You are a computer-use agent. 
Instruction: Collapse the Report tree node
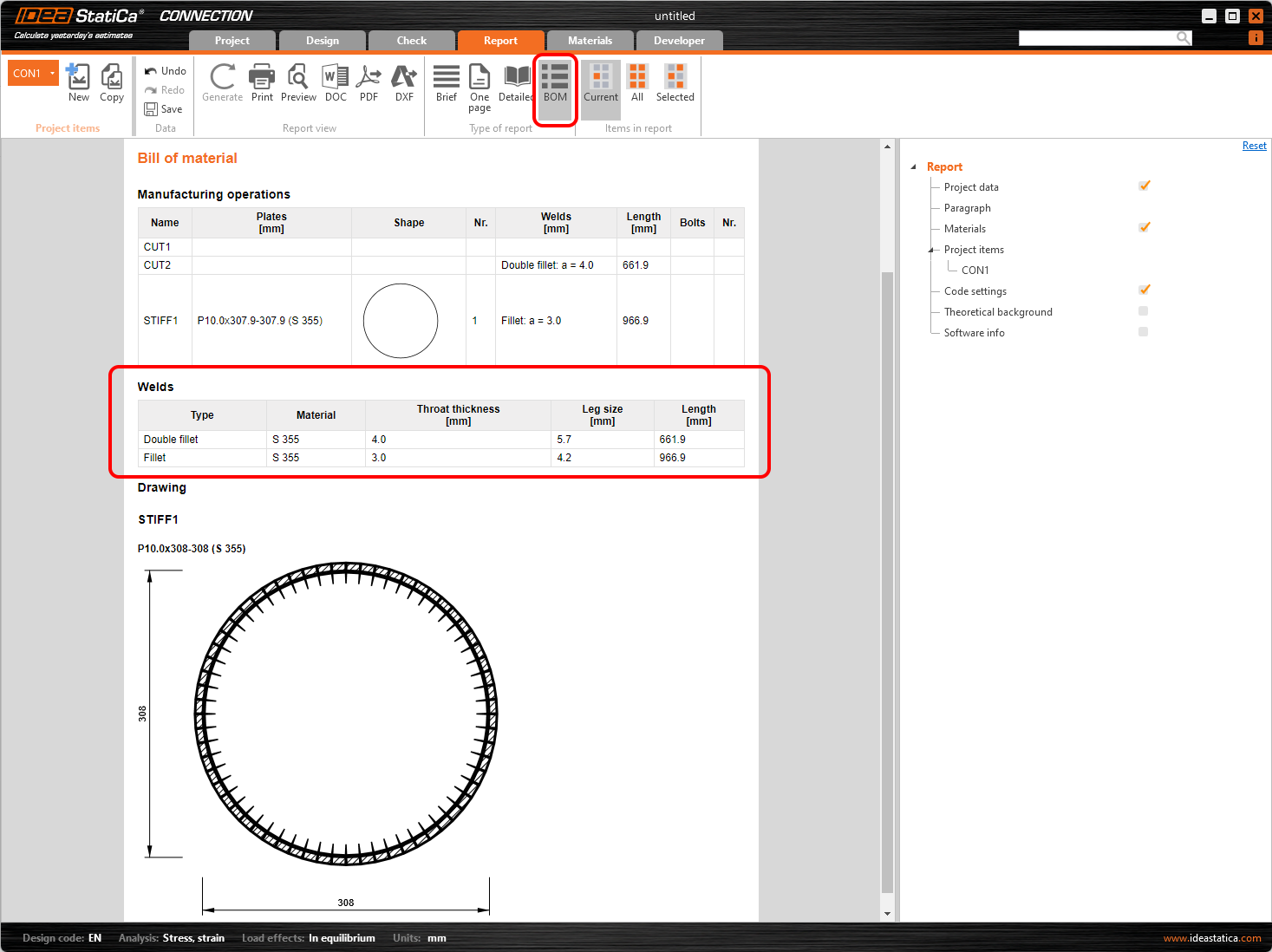914,166
